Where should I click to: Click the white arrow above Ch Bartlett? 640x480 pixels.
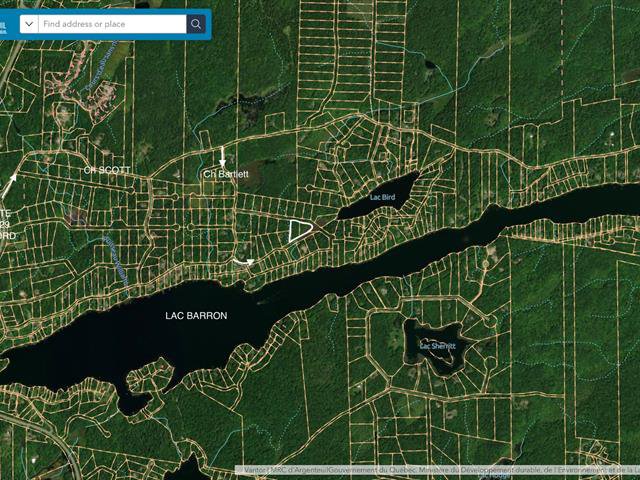click(x=222, y=157)
